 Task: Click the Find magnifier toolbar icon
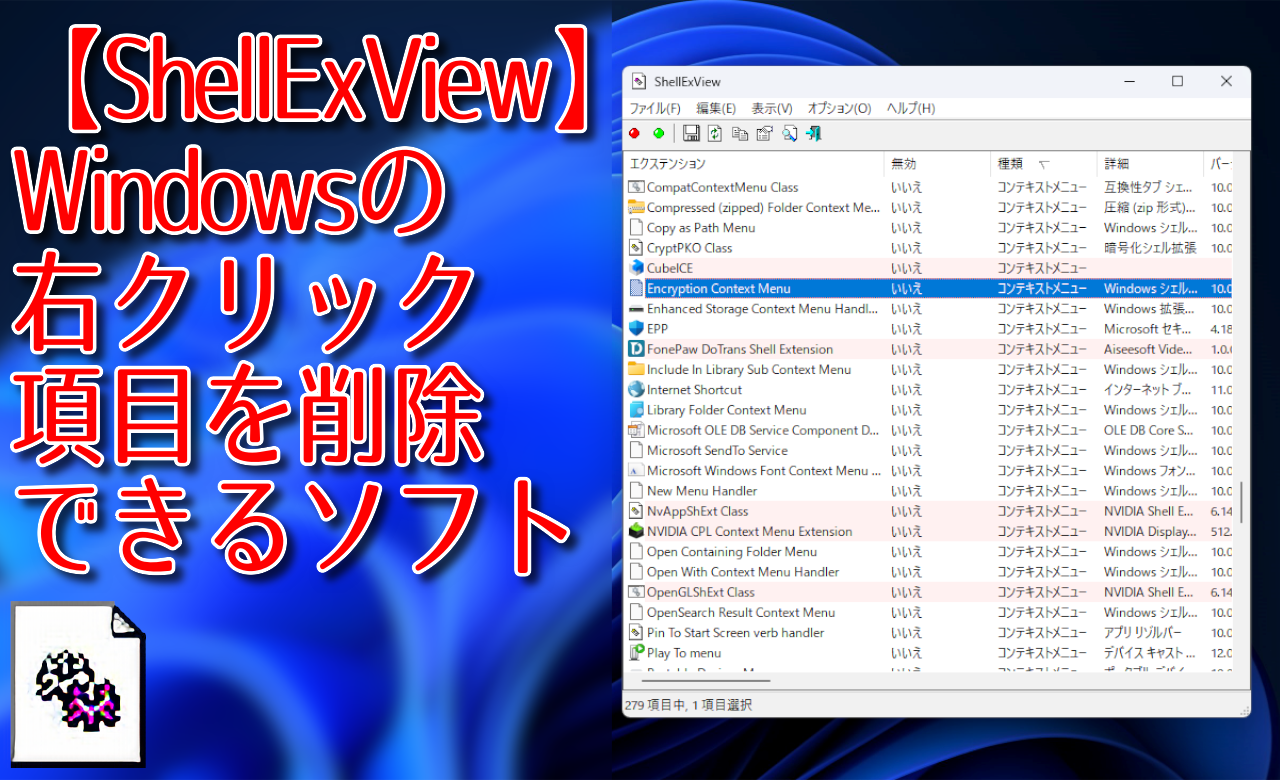pos(790,133)
